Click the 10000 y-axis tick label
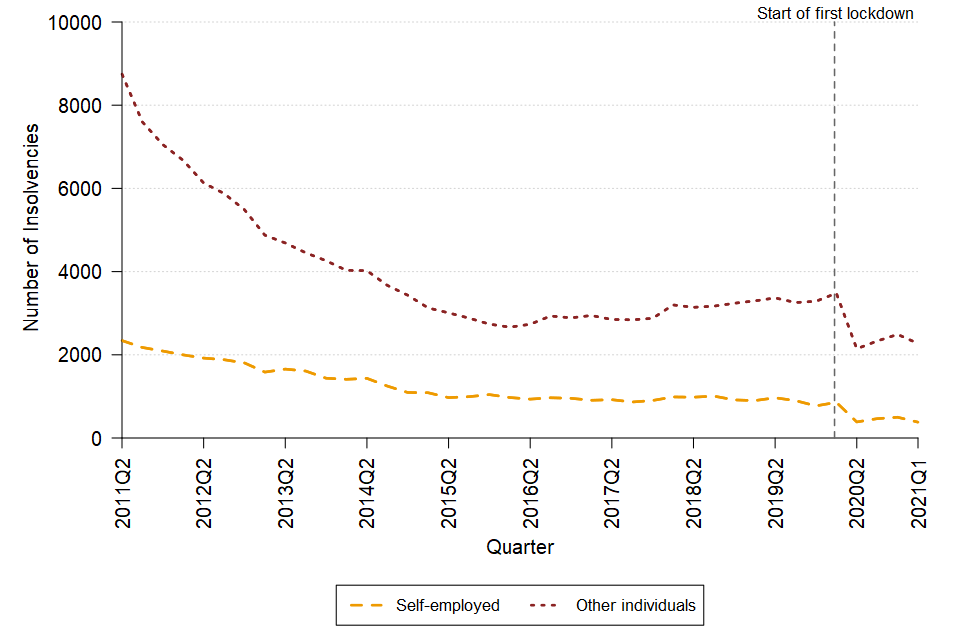 click(79, 22)
